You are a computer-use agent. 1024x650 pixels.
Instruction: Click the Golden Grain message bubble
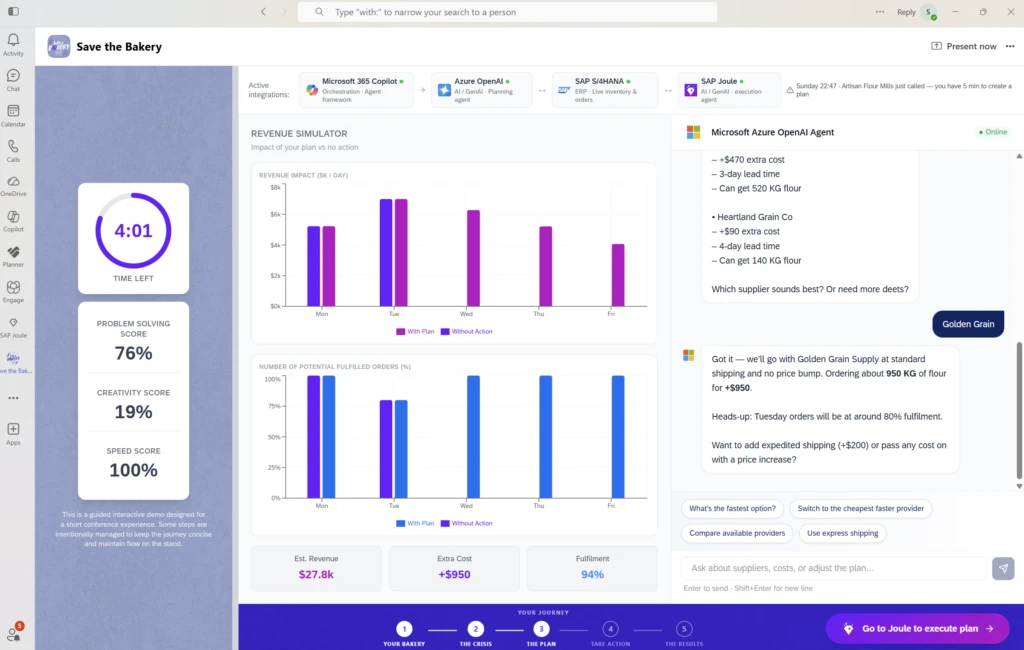(x=968, y=324)
